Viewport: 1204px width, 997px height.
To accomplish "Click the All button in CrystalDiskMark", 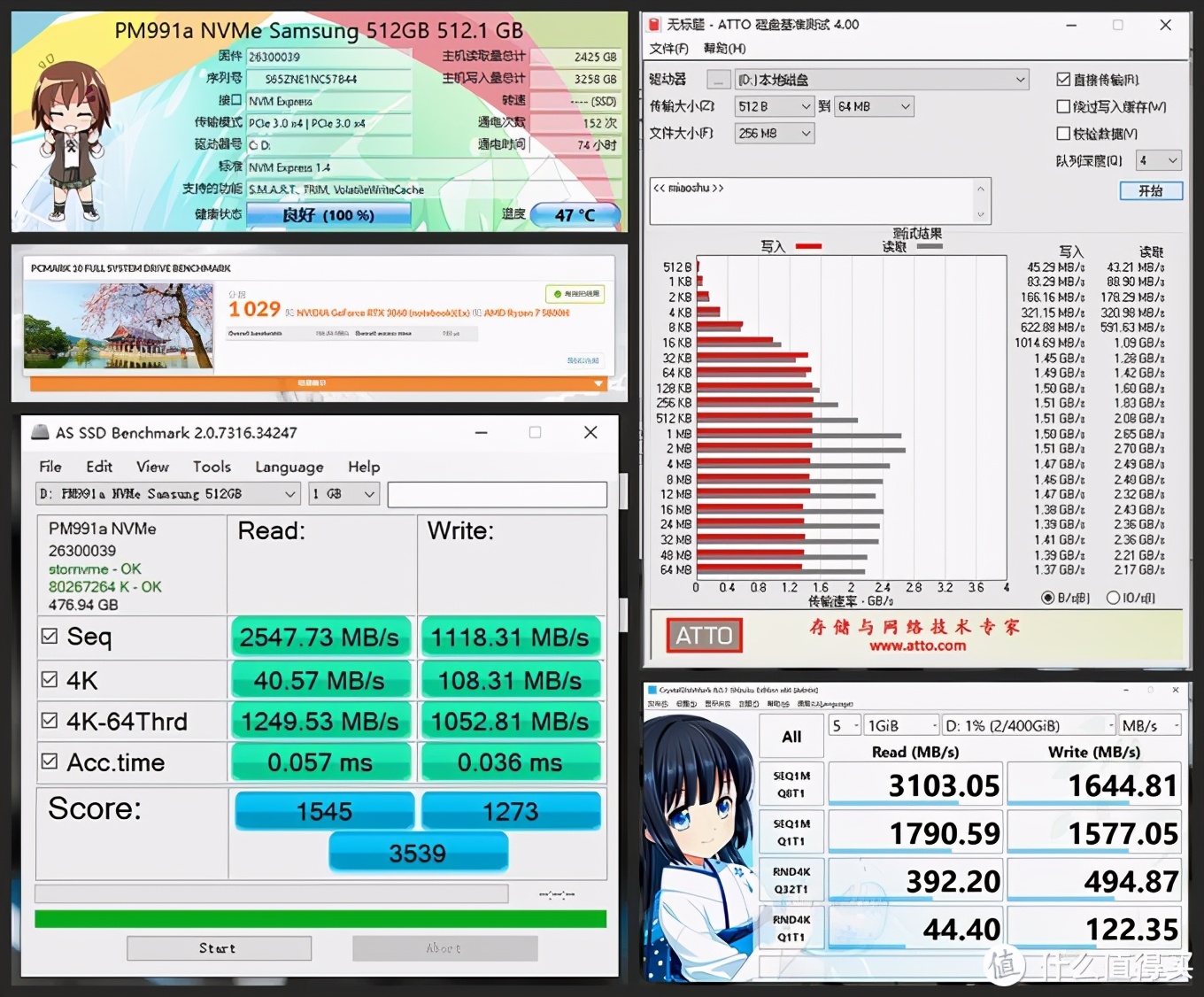I will click(791, 736).
